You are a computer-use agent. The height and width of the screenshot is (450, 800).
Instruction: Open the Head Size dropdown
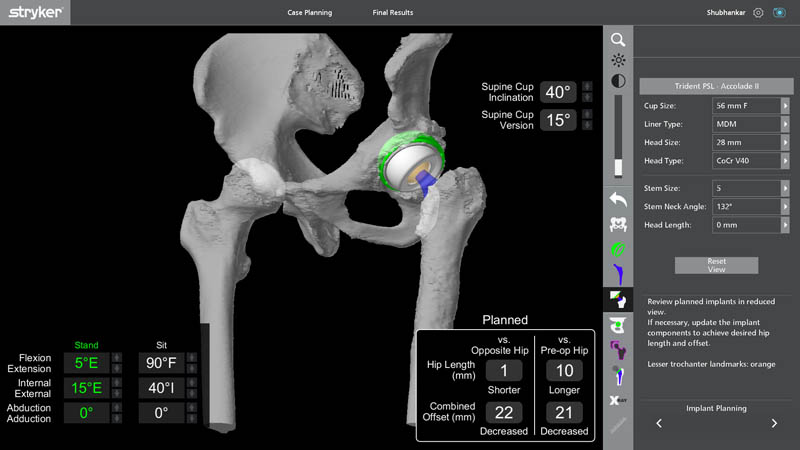tap(785, 142)
